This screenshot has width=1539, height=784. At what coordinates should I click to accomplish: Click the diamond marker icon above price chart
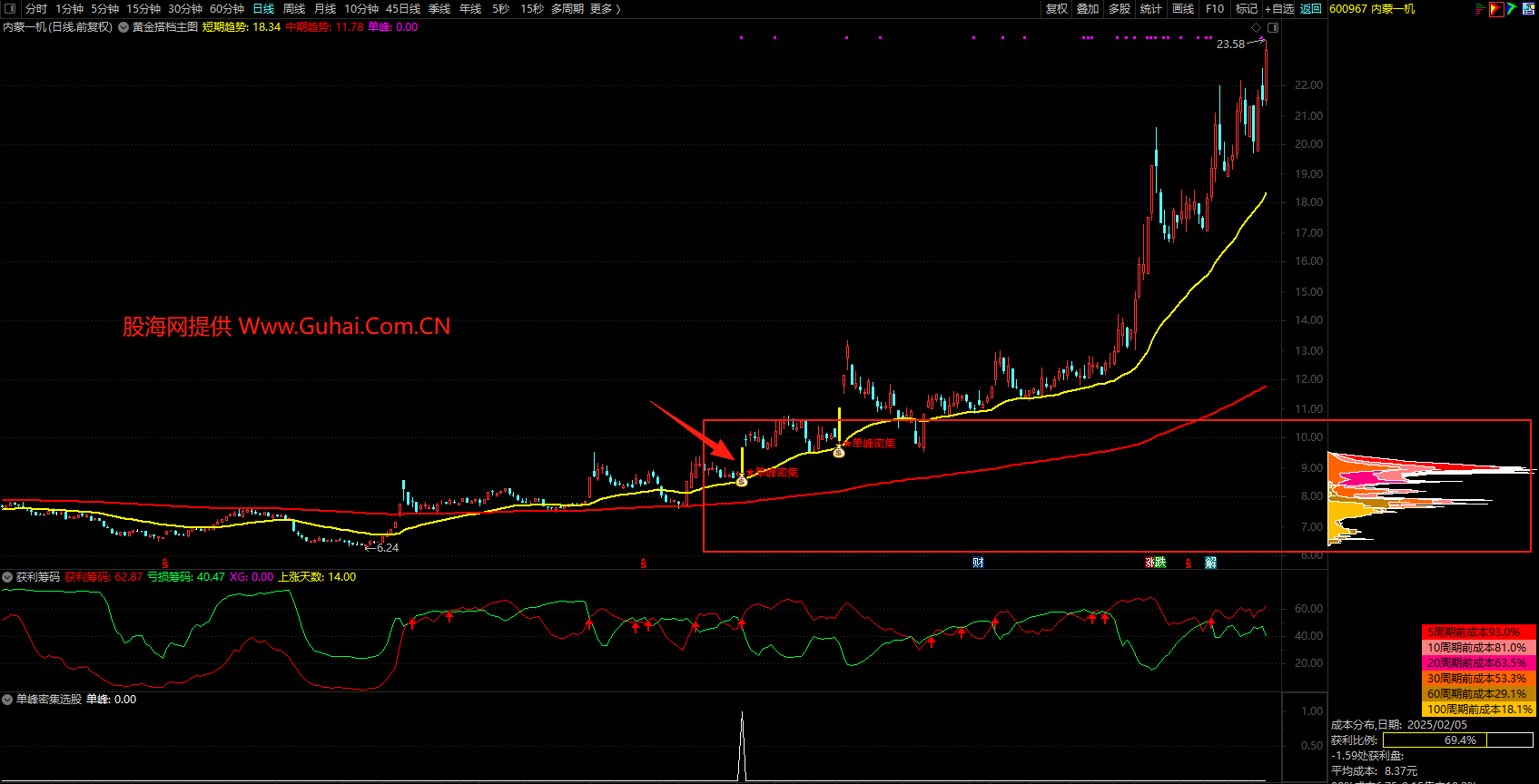tap(1257, 27)
